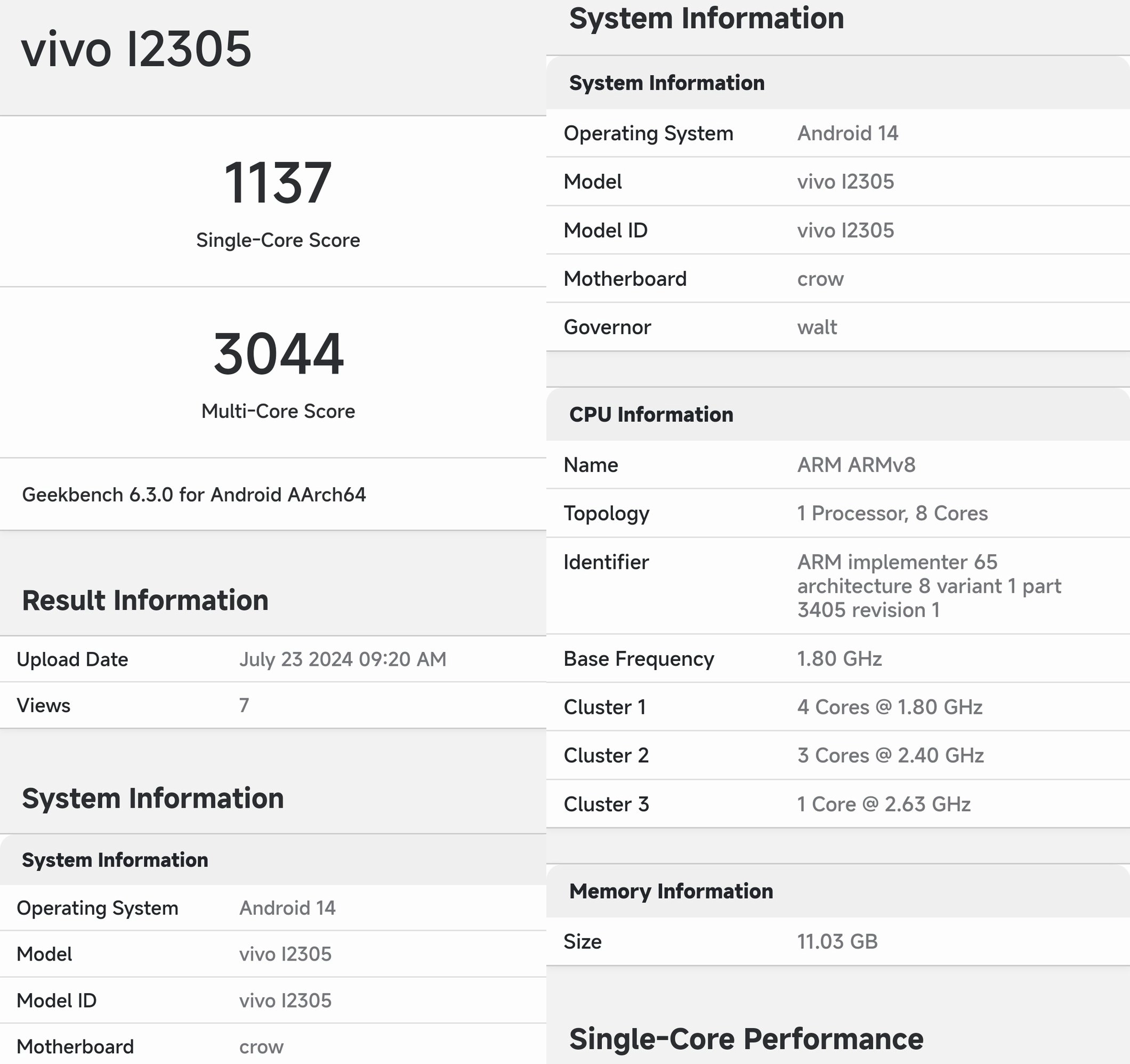Click the left panel System Information large heading
This screenshot has height=1064, width=1130.
click(x=153, y=799)
